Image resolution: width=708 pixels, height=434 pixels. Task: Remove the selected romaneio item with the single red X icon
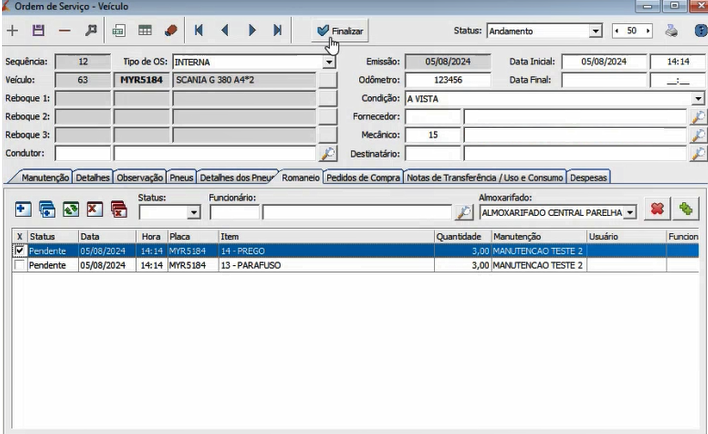pos(95,210)
